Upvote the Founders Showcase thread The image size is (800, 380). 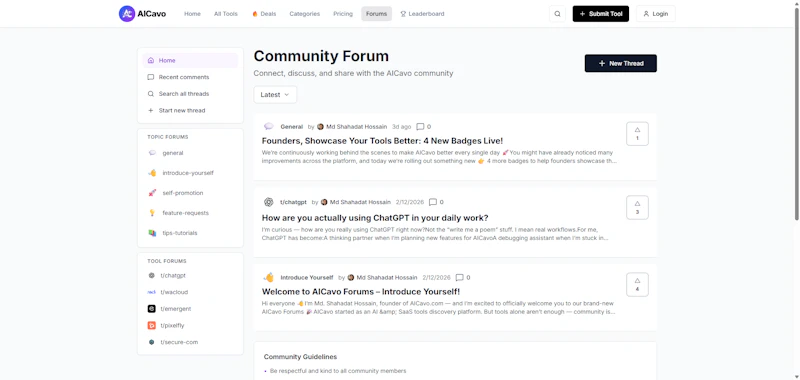coord(637,134)
